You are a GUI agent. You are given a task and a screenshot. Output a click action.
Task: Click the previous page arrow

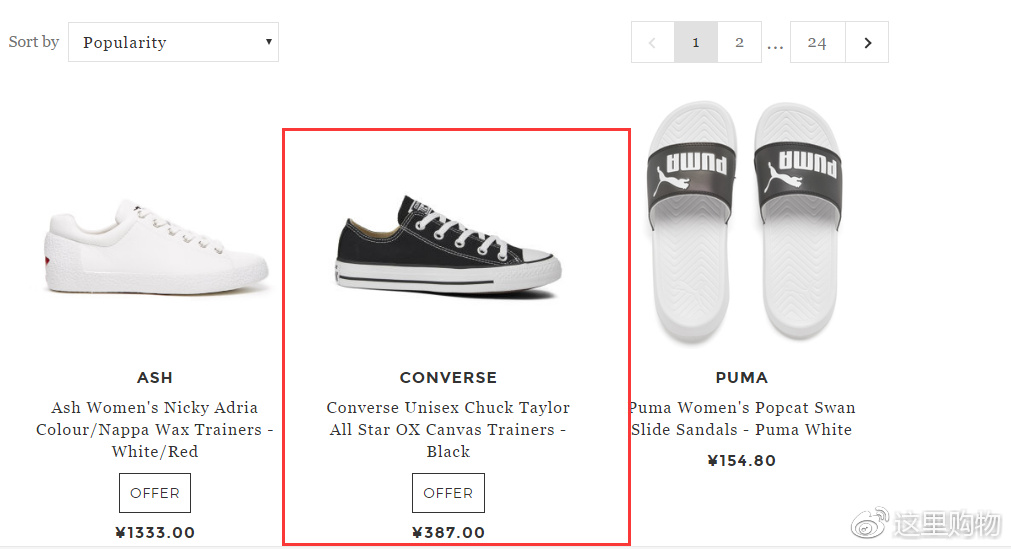click(653, 42)
